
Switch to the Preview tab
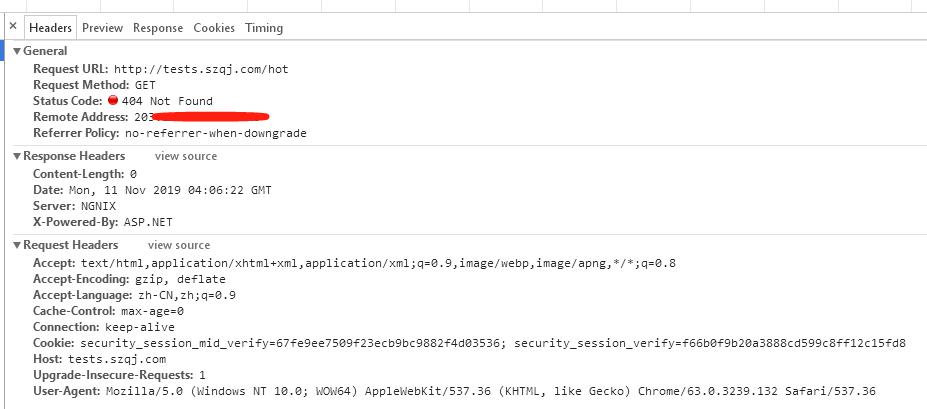coord(102,28)
